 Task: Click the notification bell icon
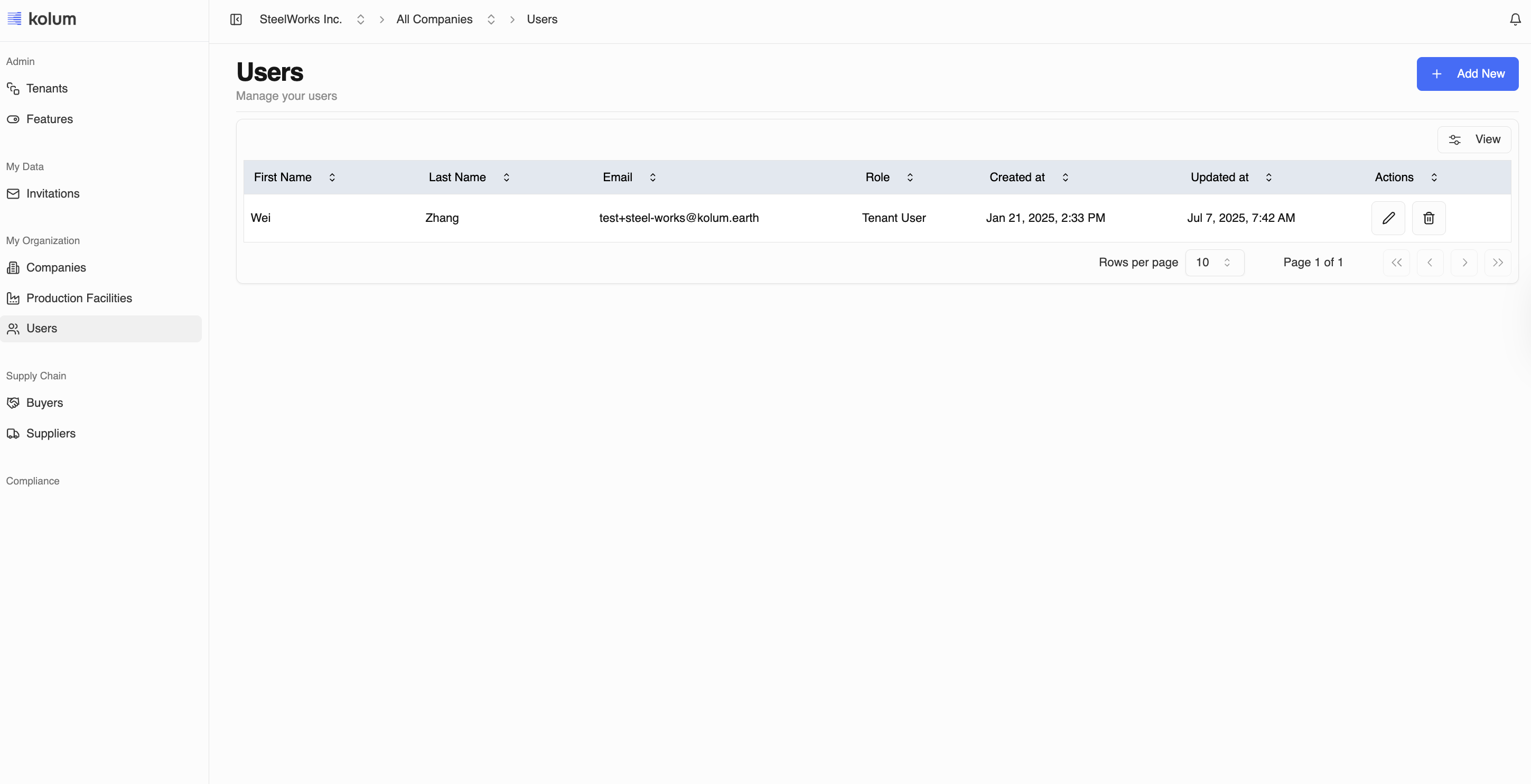tap(1515, 20)
